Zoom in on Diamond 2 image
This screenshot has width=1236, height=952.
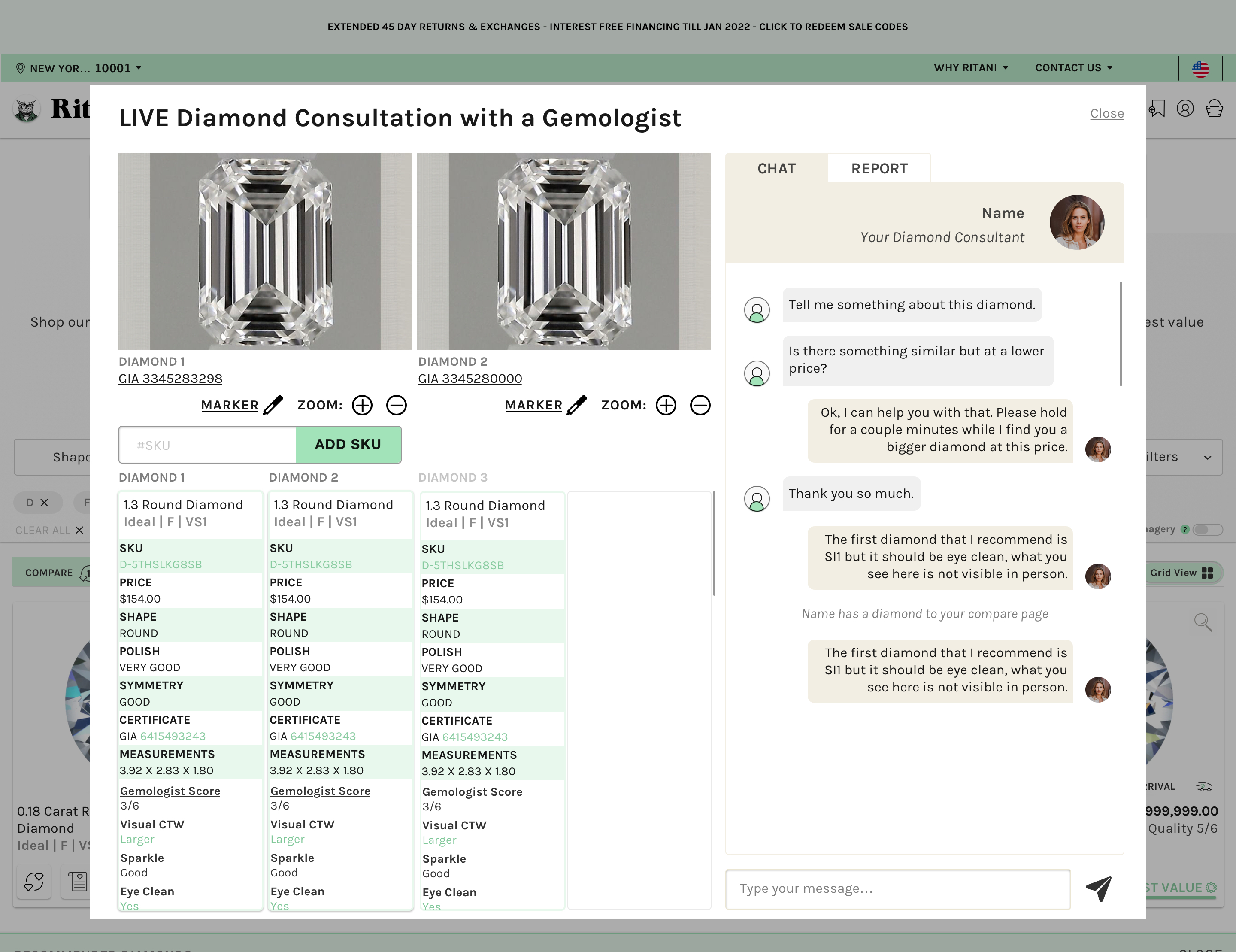(666, 405)
